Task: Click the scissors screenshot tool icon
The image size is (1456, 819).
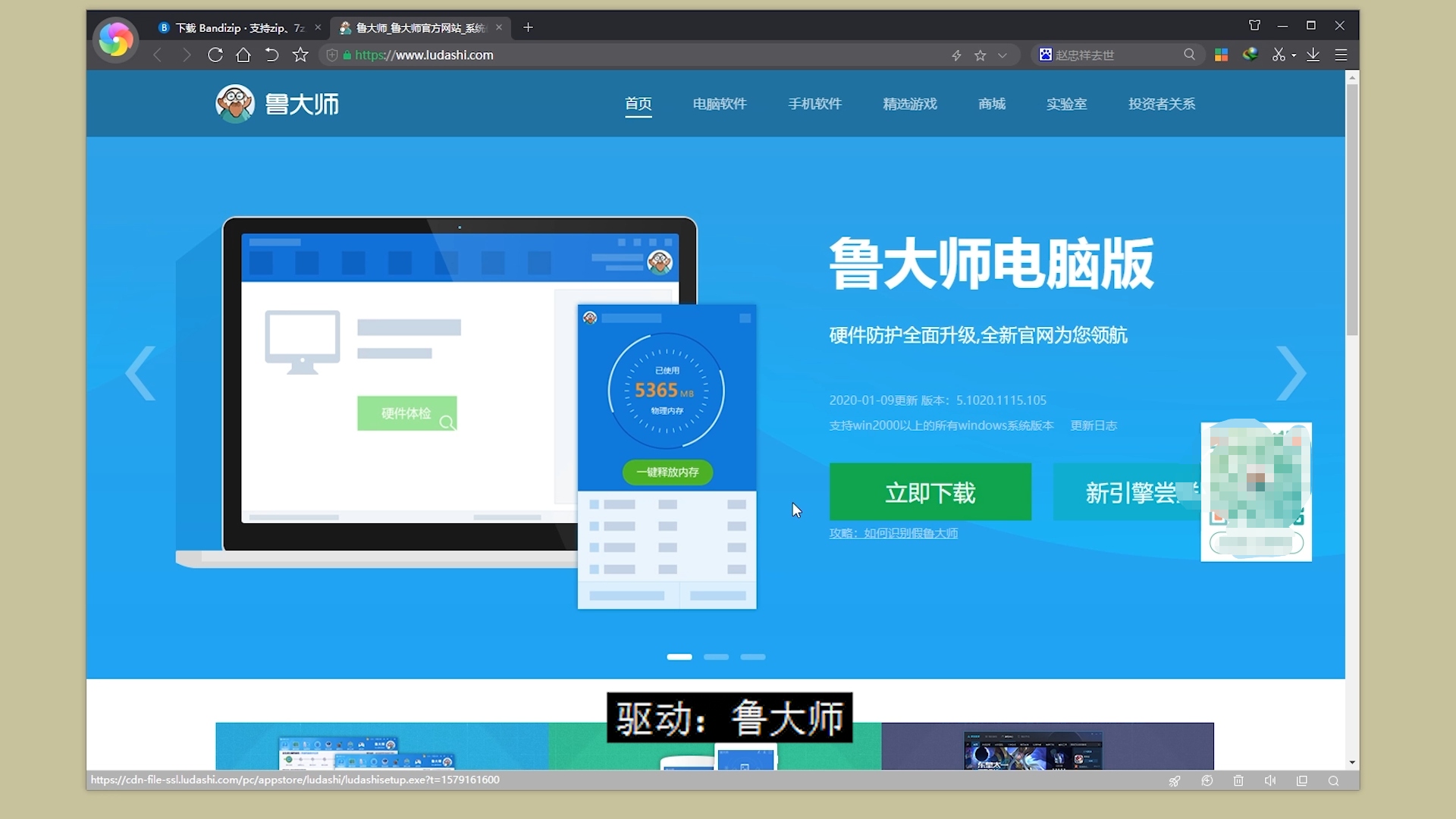Action: click(x=1279, y=55)
